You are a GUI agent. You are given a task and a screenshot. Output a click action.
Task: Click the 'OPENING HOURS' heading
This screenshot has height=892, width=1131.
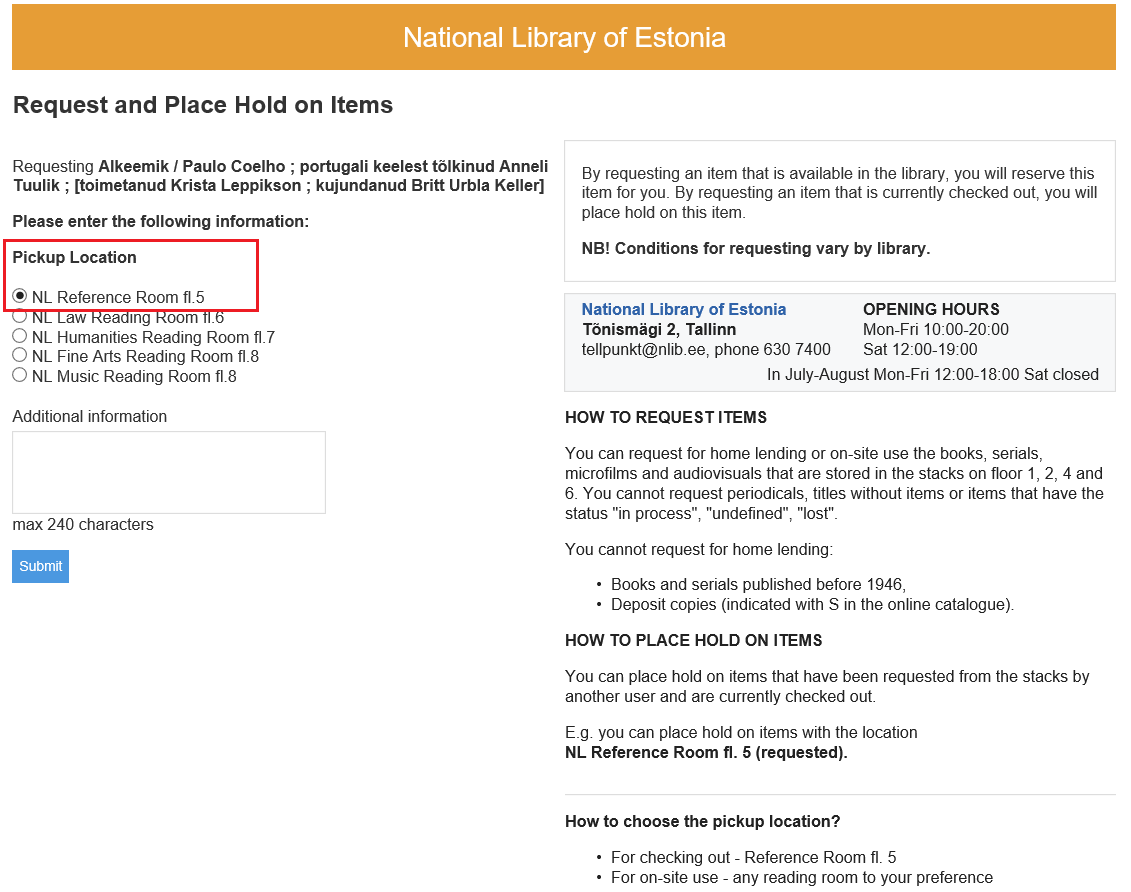coord(931,309)
